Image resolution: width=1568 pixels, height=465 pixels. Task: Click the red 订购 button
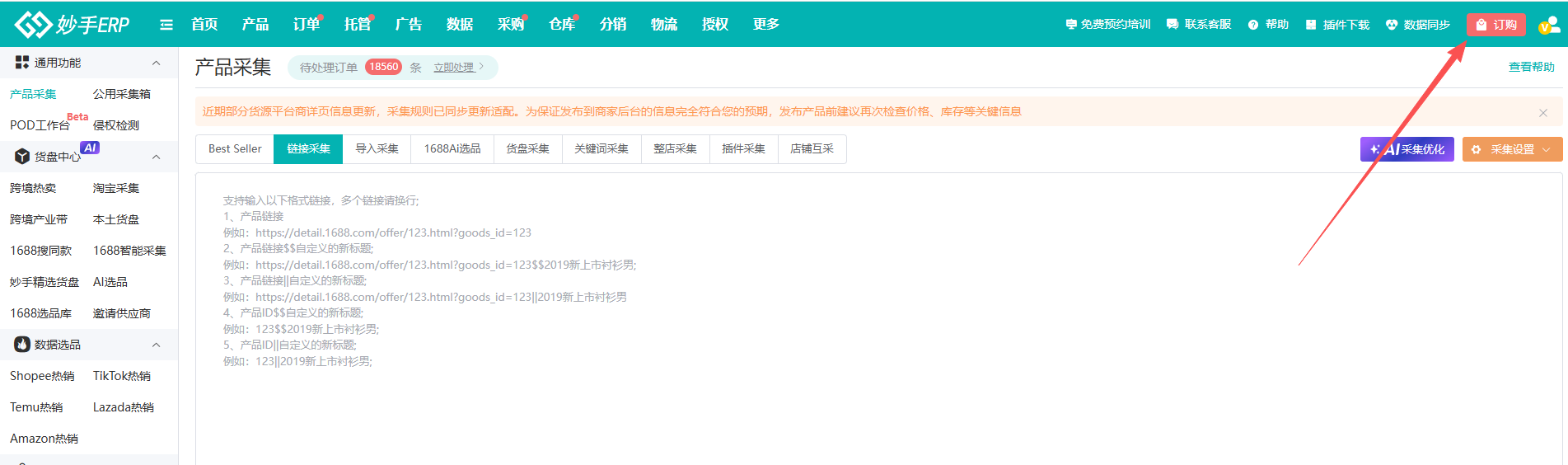point(1496,25)
